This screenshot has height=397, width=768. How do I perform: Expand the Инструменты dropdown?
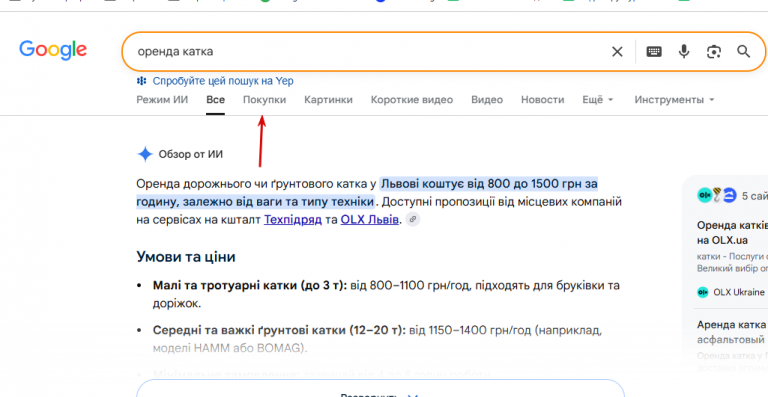[674, 100]
